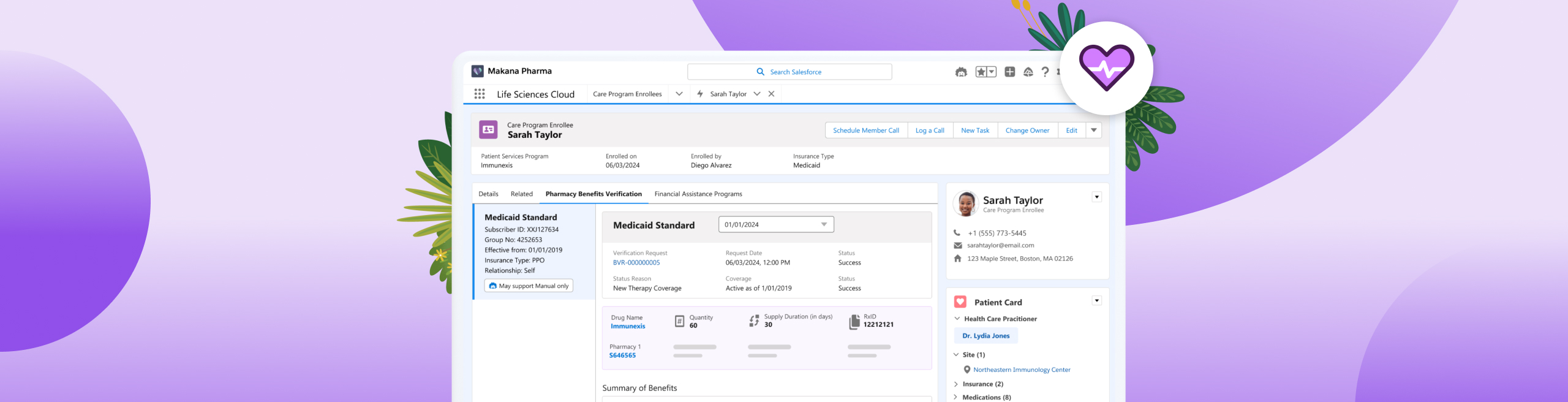Open Northeastern Immunology Center link
This screenshot has width=1568, height=402.
tap(1021, 370)
